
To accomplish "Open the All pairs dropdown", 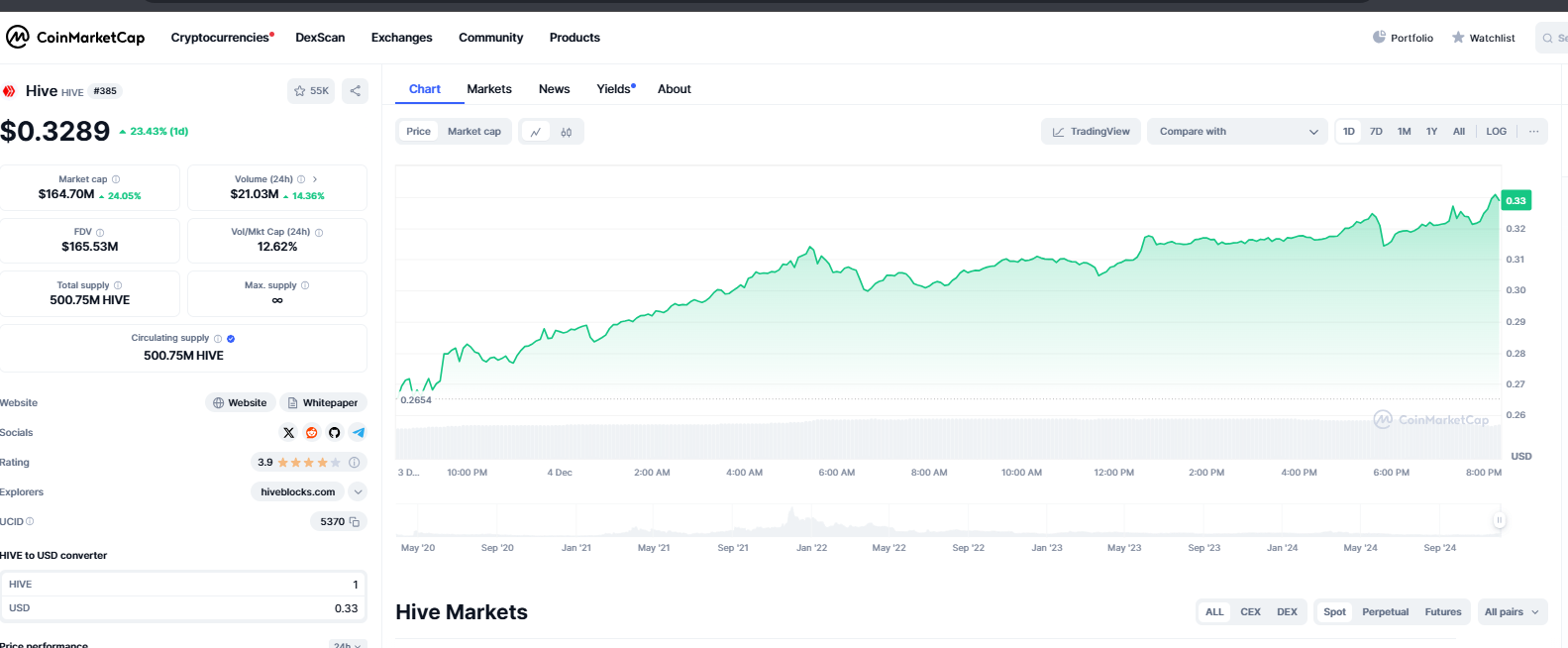I will click(x=1511, y=612).
